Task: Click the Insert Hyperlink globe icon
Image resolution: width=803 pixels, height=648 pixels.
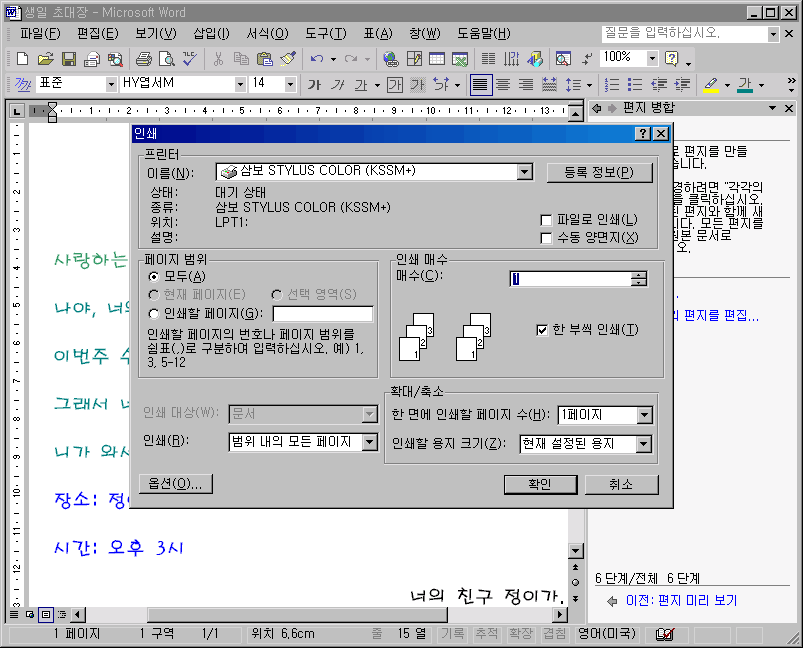Action: [391, 59]
